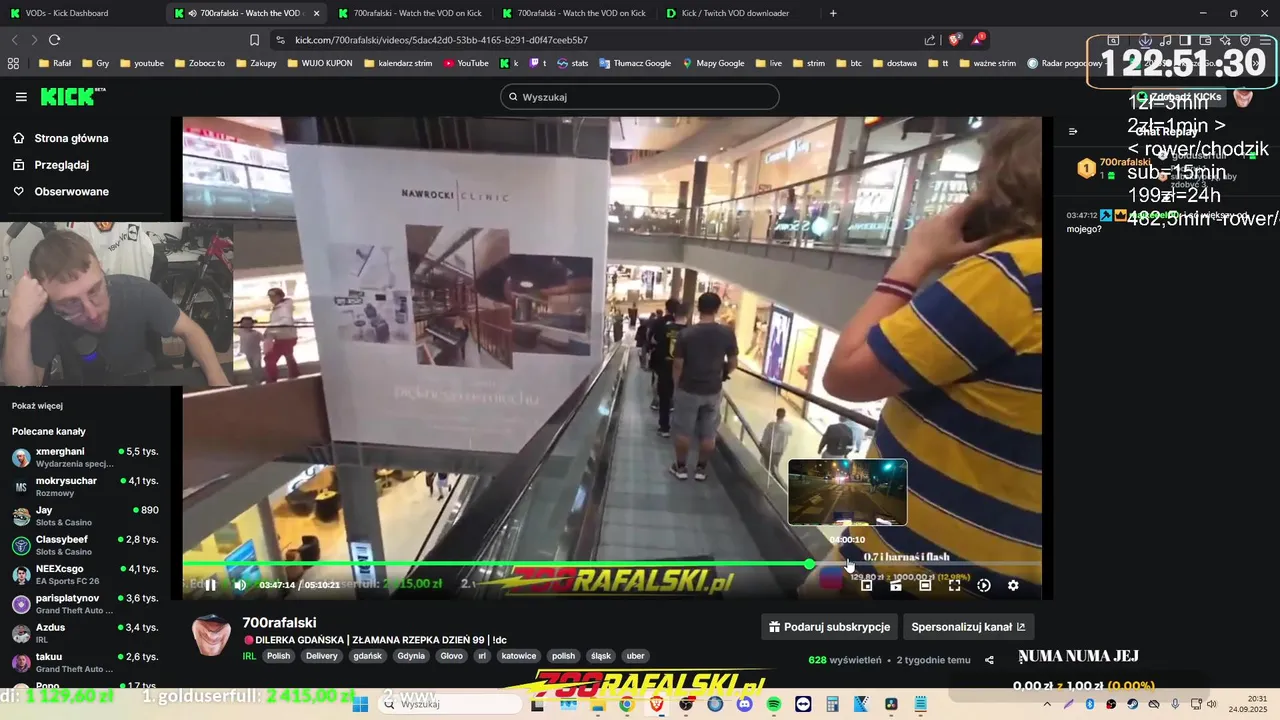Click the 700rafalski channel name

pyautogui.click(x=279, y=622)
